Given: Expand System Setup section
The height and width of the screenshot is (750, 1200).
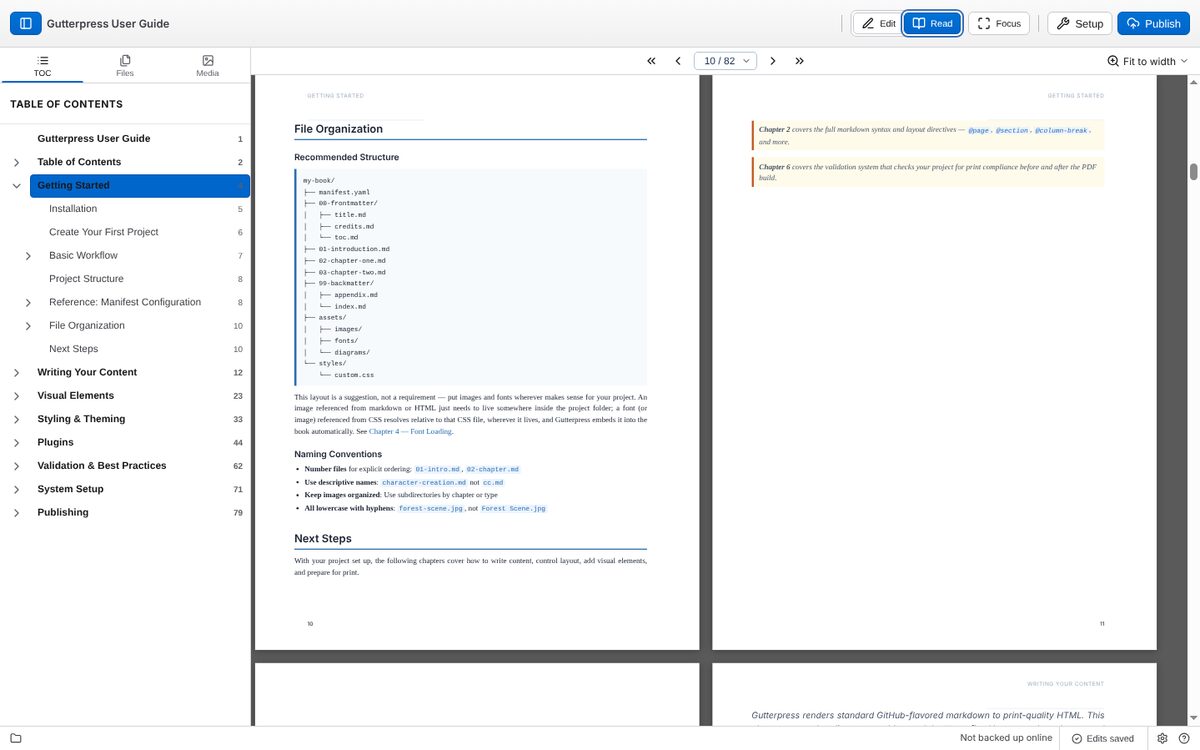Looking at the screenshot, I should (16, 489).
